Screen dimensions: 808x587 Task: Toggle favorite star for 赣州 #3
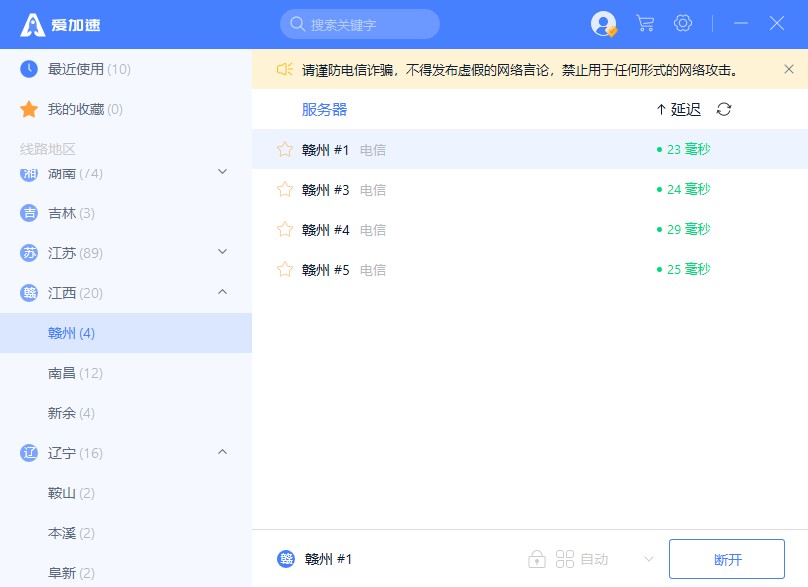(x=285, y=190)
